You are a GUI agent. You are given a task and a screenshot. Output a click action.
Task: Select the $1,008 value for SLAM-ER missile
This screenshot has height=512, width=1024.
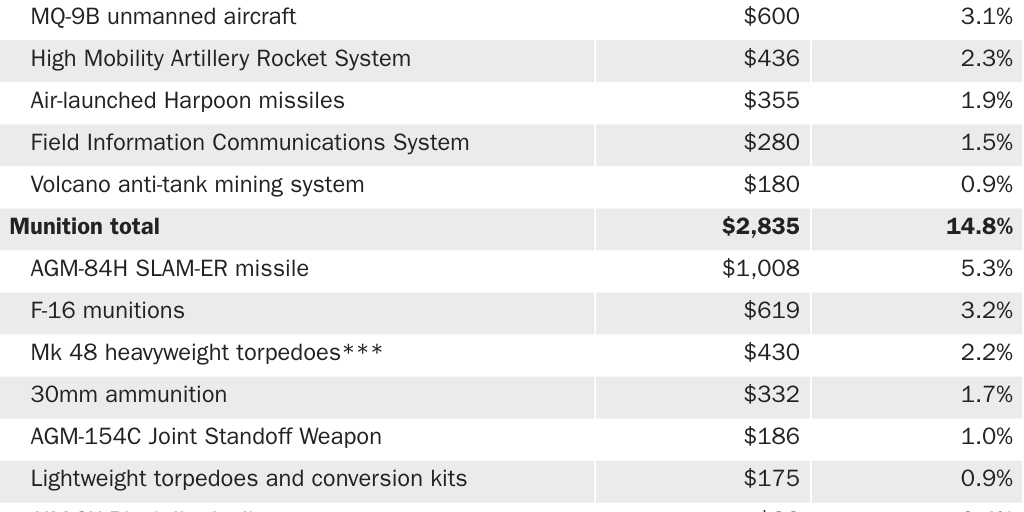pyautogui.click(x=762, y=269)
